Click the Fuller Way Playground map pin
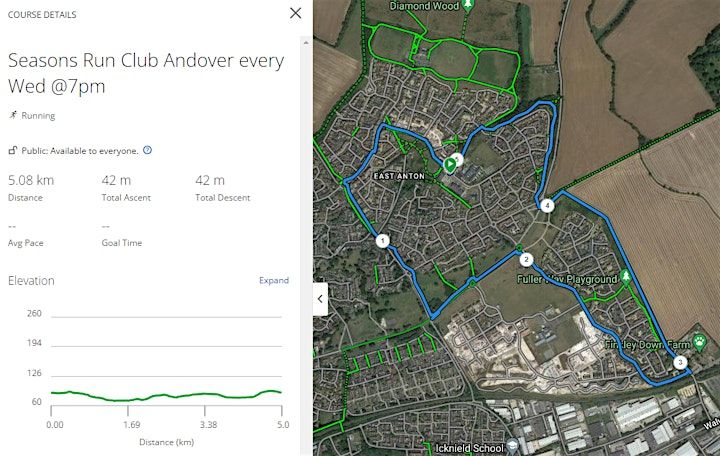The width and height of the screenshot is (720, 456). 626,275
